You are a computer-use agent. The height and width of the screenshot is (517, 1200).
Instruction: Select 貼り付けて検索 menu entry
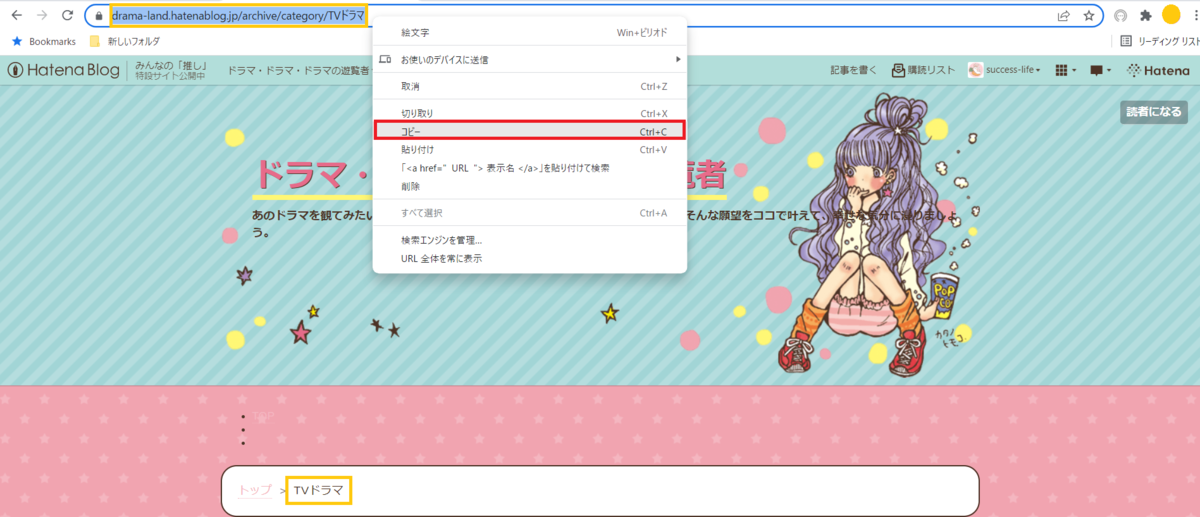[529, 168]
